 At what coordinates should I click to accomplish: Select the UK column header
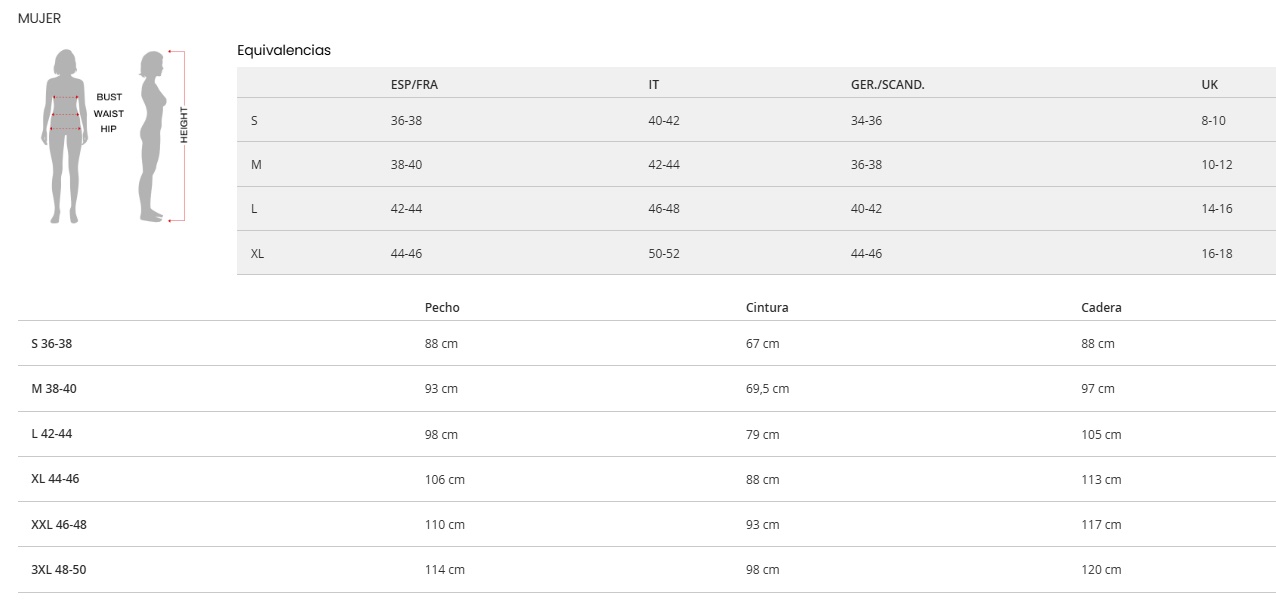point(1209,84)
